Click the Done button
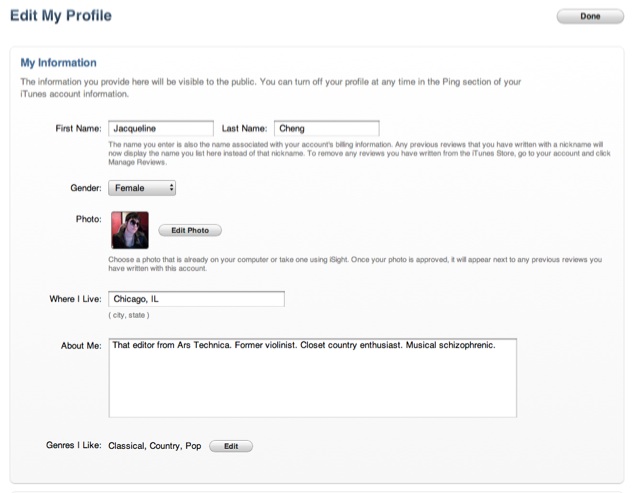This screenshot has width=640, height=493. click(x=590, y=16)
